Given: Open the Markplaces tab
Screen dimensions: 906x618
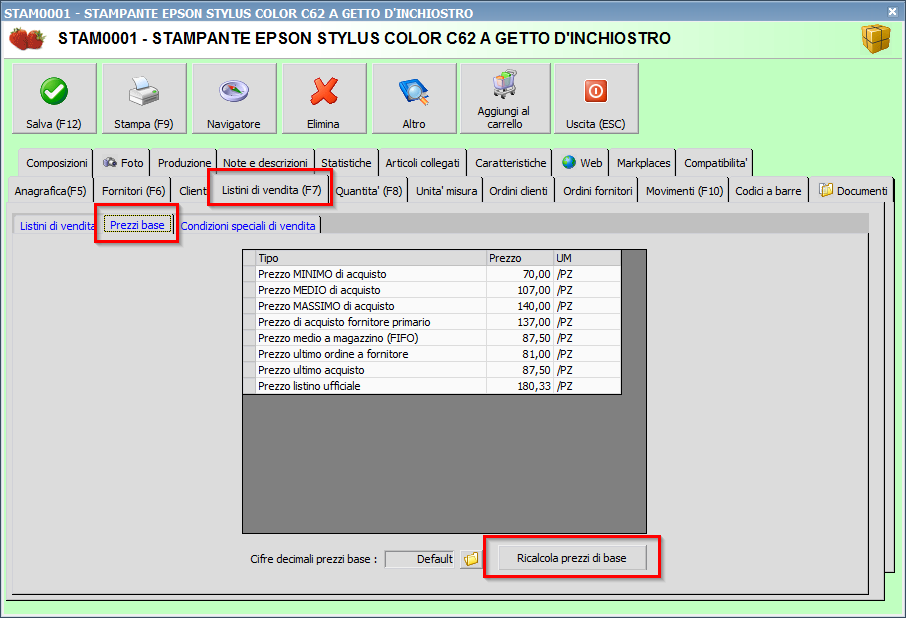Looking at the screenshot, I should pos(643,163).
